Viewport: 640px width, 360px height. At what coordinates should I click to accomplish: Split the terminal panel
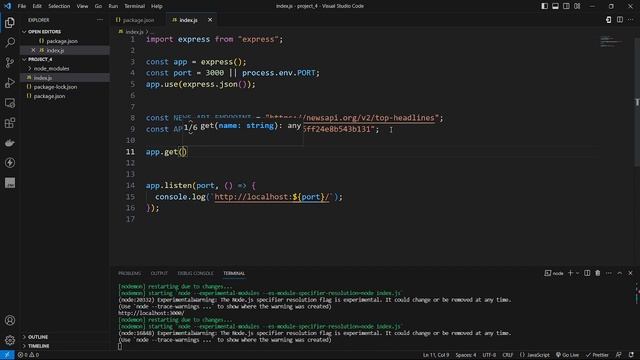click(x=587, y=273)
